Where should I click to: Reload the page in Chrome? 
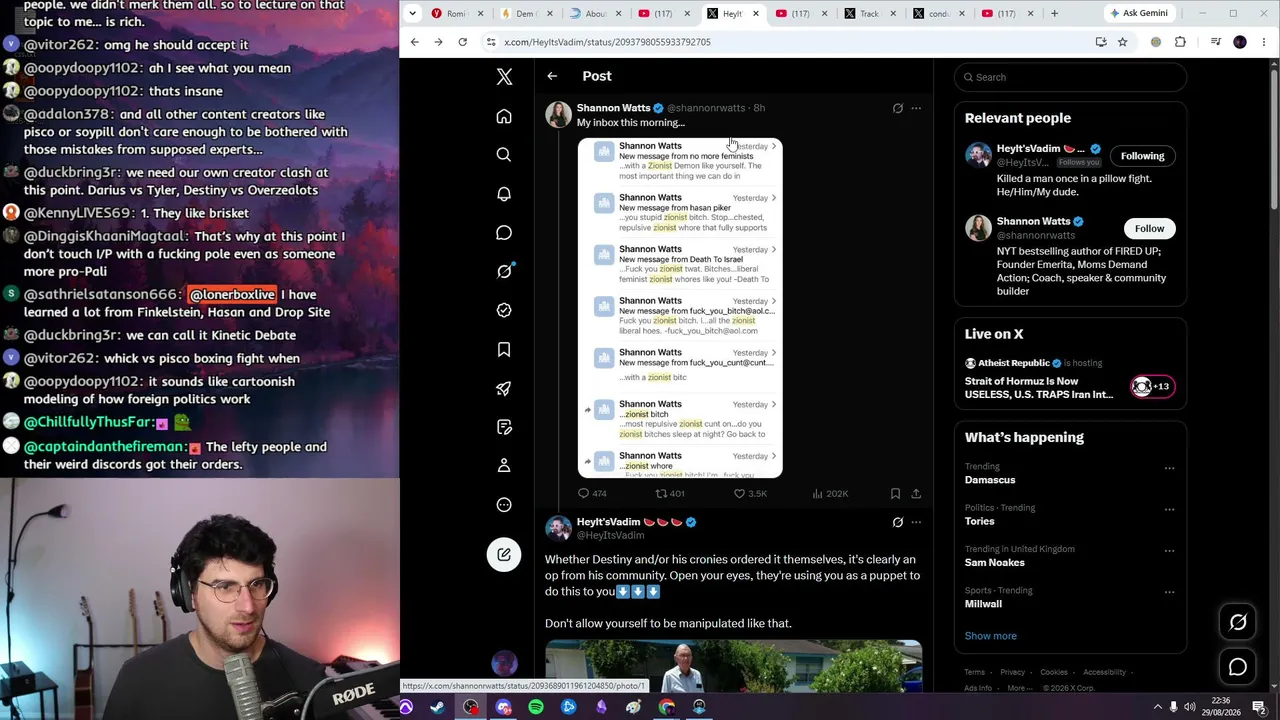[462, 42]
